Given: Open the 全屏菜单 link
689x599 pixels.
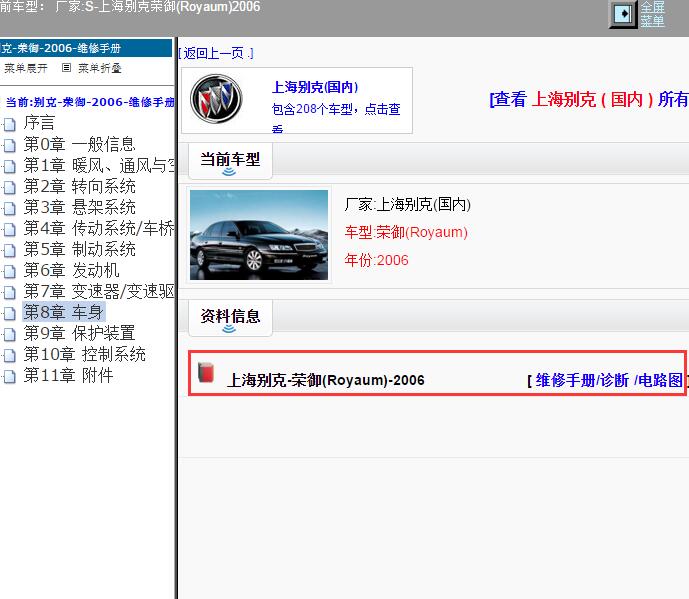Looking at the screenshot, I should click(x=653, y=14).
